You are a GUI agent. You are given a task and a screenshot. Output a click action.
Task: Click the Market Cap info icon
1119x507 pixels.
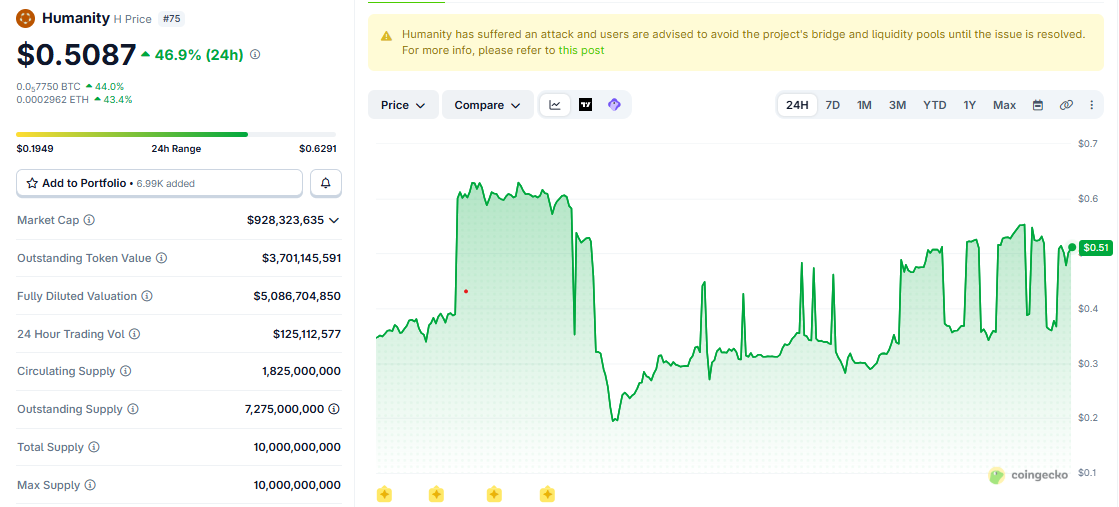89,220
